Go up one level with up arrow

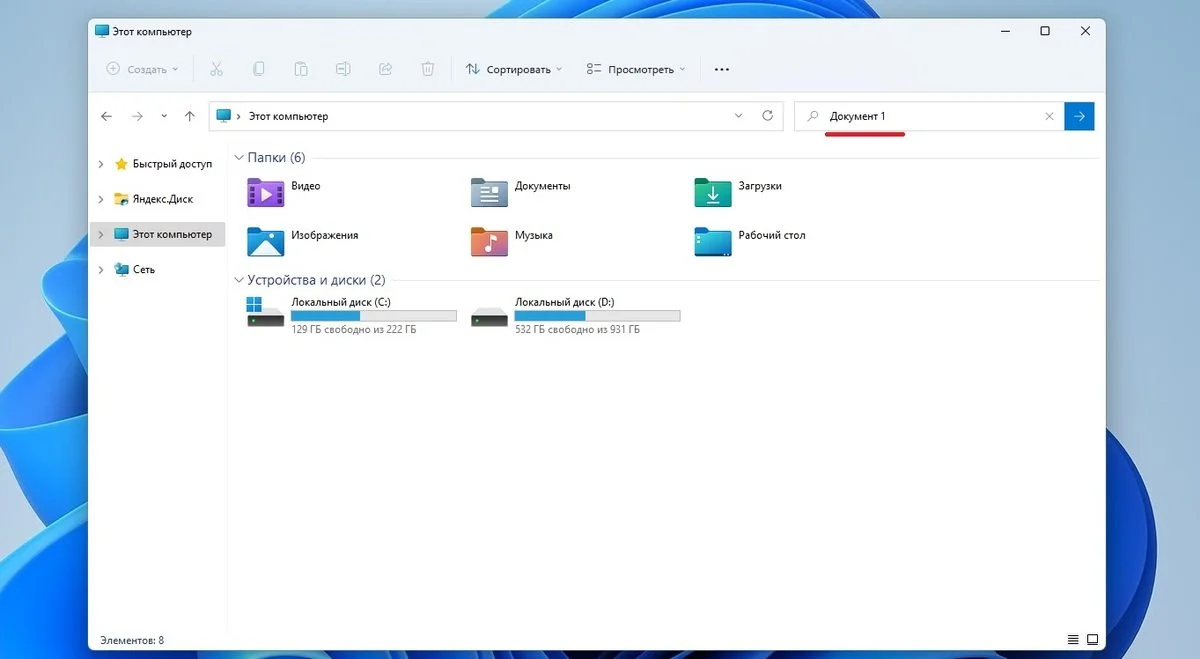point(190,116)
